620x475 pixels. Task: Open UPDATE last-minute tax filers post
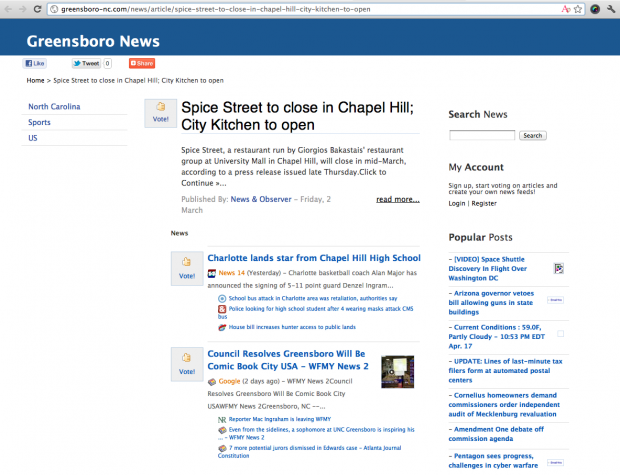(x=505, y=371)
